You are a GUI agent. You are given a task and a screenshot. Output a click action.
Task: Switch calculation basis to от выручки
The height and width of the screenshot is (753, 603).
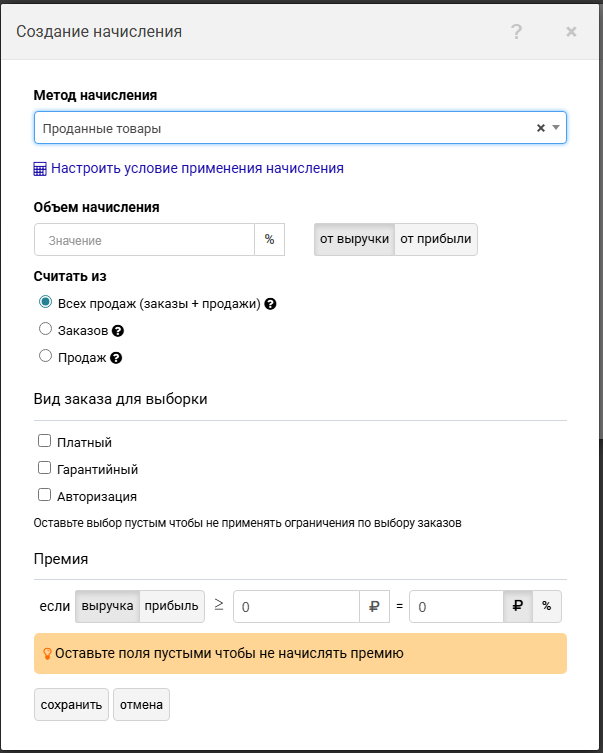pyautogui.click(x=354, y=240)
